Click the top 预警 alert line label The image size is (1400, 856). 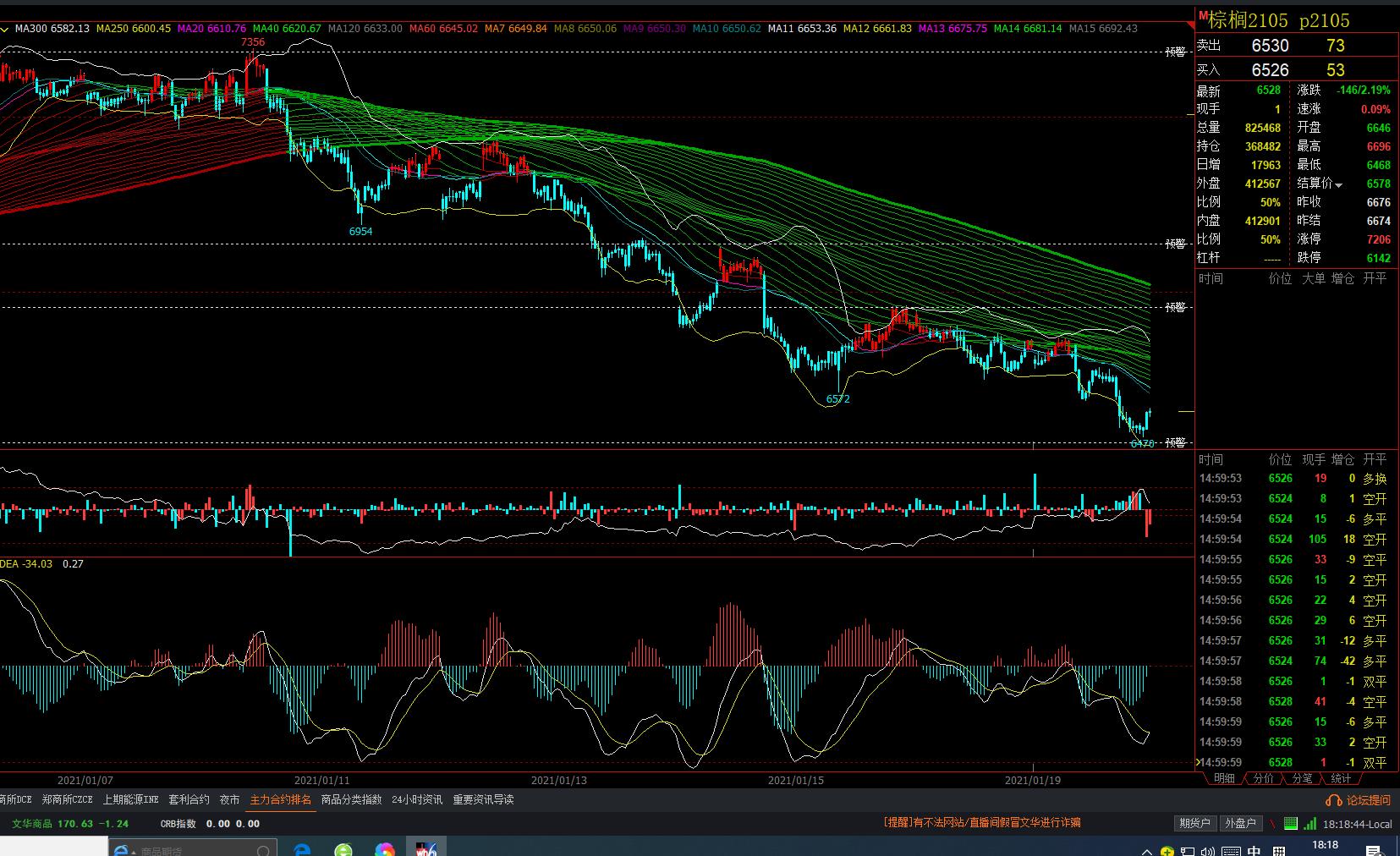click(1176, 52)
